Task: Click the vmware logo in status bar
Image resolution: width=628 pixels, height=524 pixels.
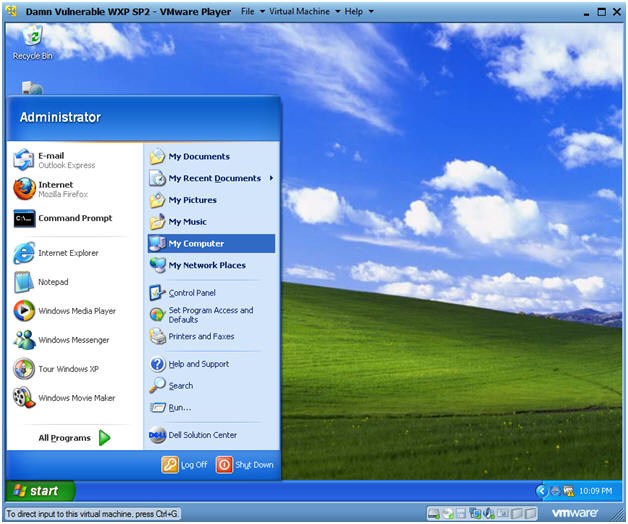Action: click(x=575, y=513)
